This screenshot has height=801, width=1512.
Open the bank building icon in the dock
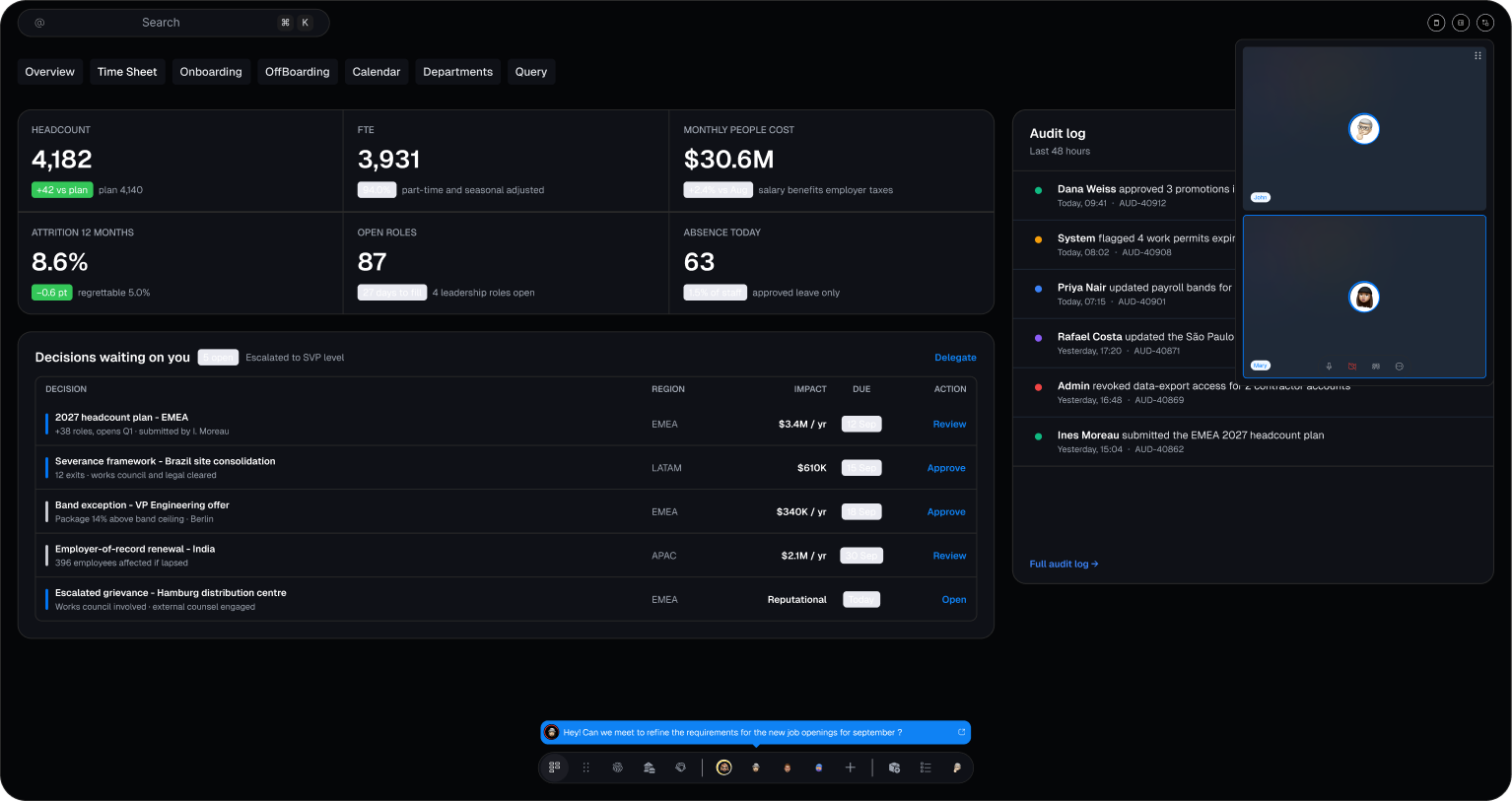650,768
